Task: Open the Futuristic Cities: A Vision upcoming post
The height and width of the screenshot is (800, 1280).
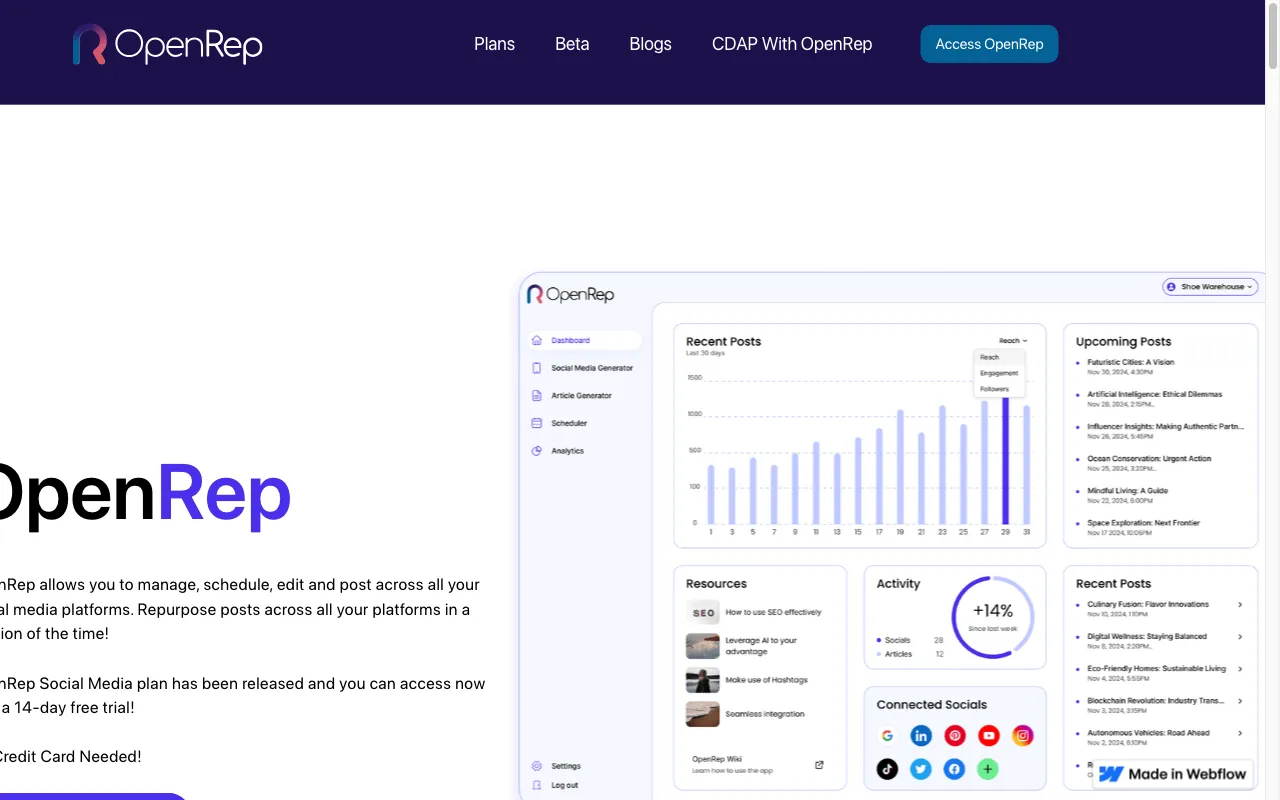Action: pos(1131,362)
